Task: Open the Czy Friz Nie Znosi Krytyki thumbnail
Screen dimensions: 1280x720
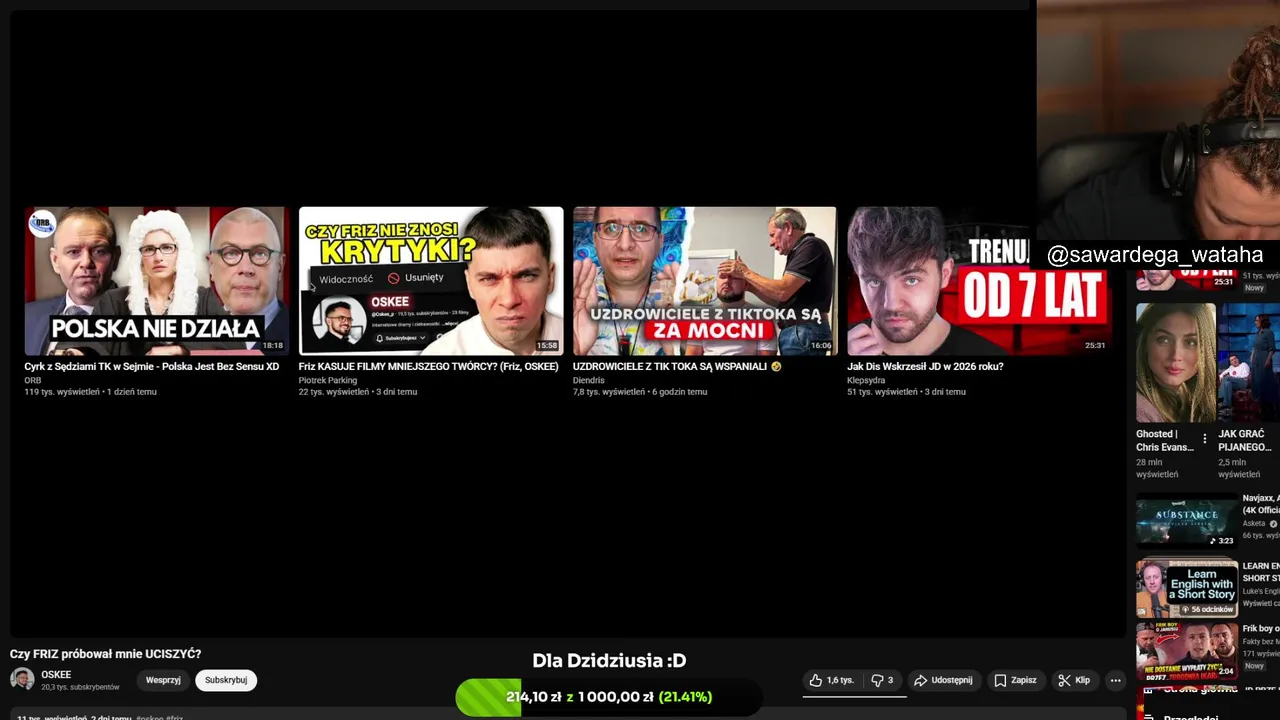Action: tap(431, 281)
